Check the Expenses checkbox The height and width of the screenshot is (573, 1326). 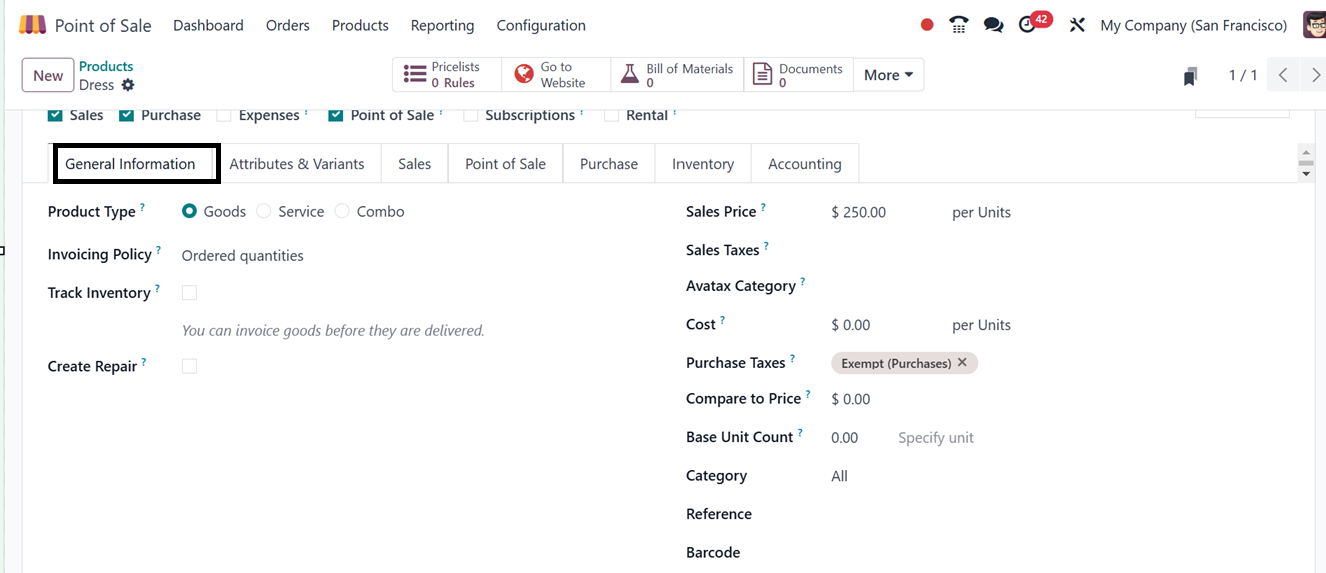click(x=224, y=116)
